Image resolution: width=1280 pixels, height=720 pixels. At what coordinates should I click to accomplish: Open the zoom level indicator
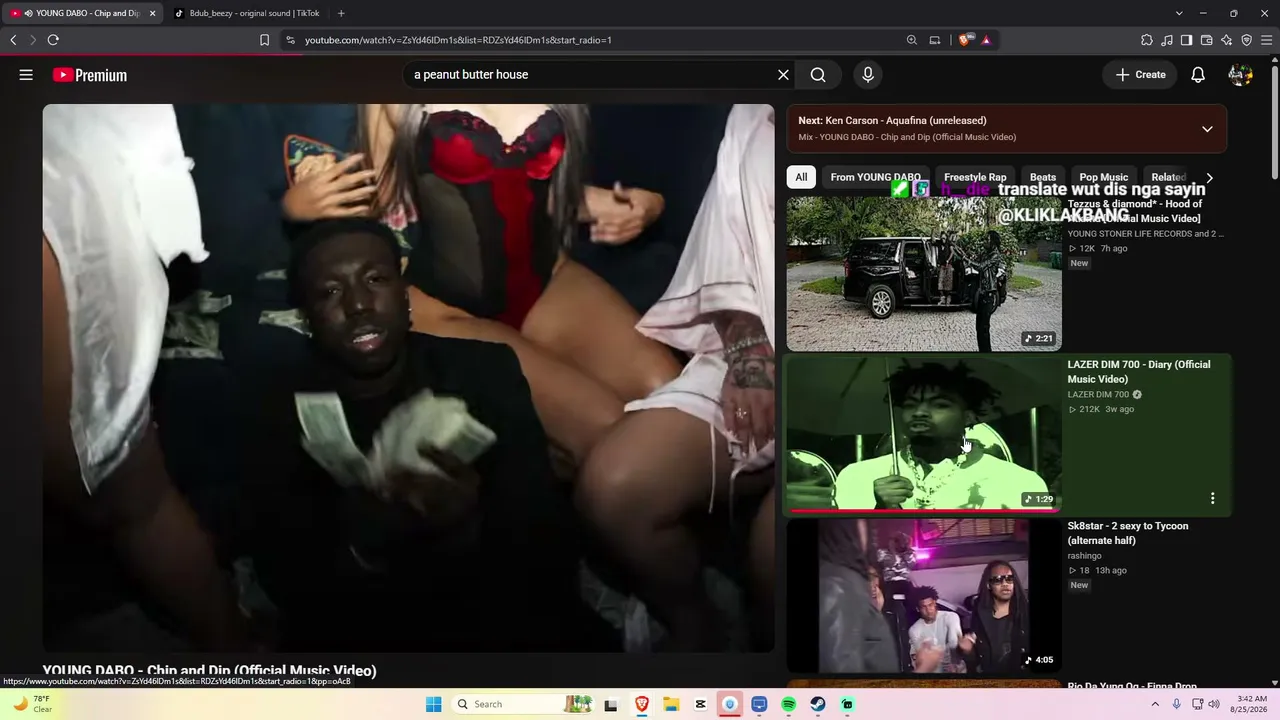click(911, 40)
